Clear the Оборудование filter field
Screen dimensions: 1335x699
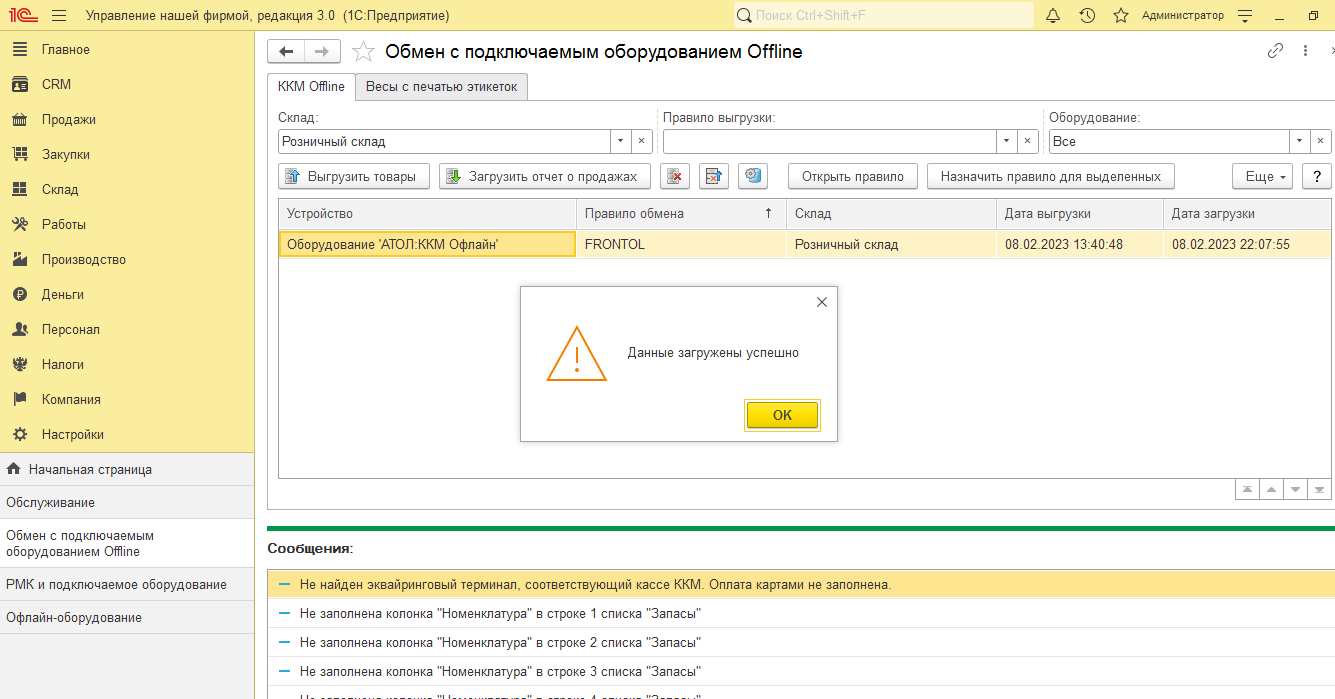pyautogui.click(x=1321, y=142)
